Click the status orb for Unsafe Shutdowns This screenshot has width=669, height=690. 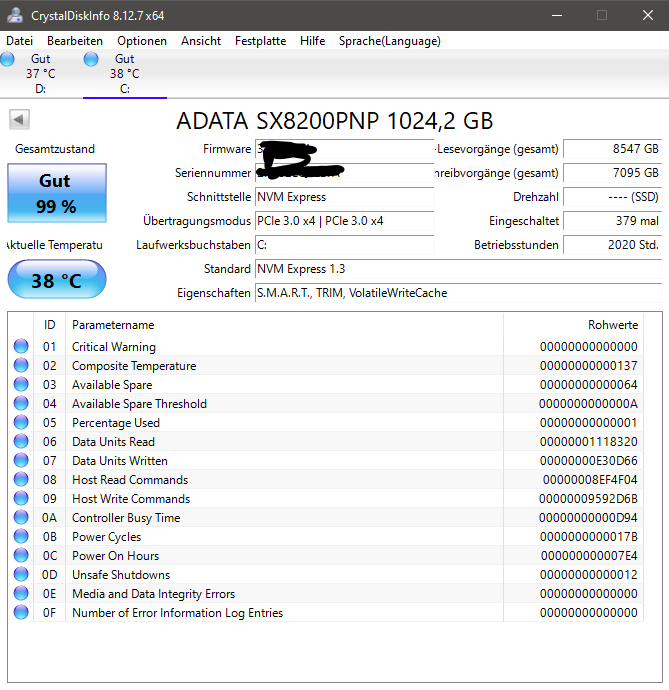pyautogui.click(x=21, y=574)
